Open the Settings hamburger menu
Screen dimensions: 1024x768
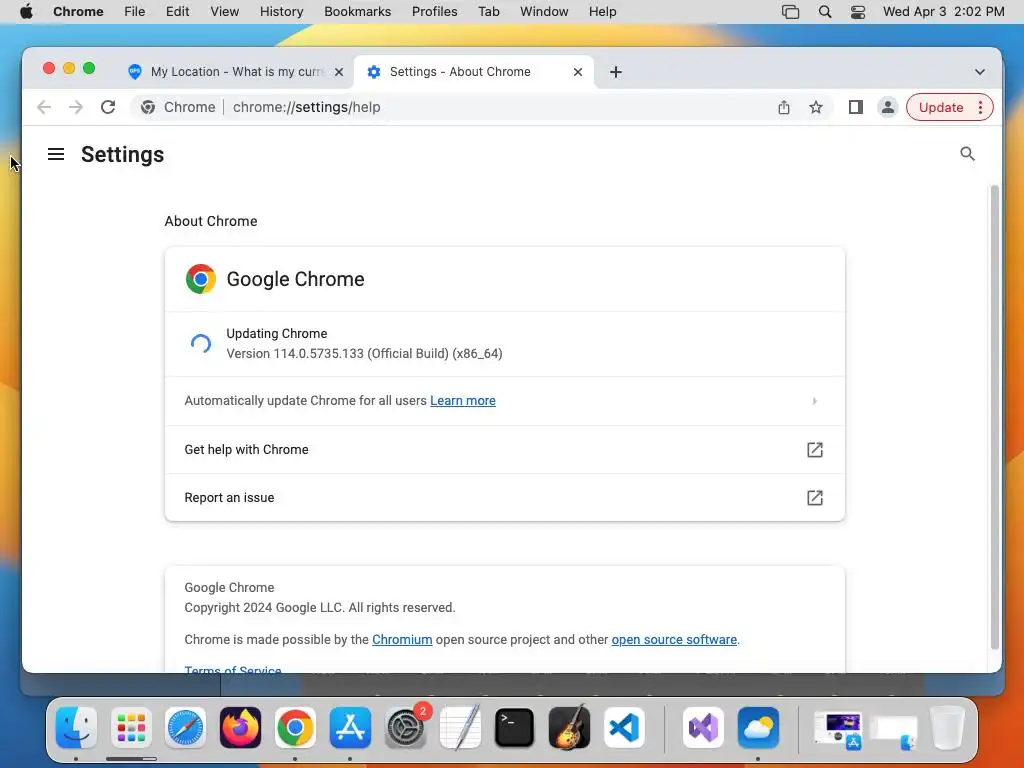pos(56,154)
